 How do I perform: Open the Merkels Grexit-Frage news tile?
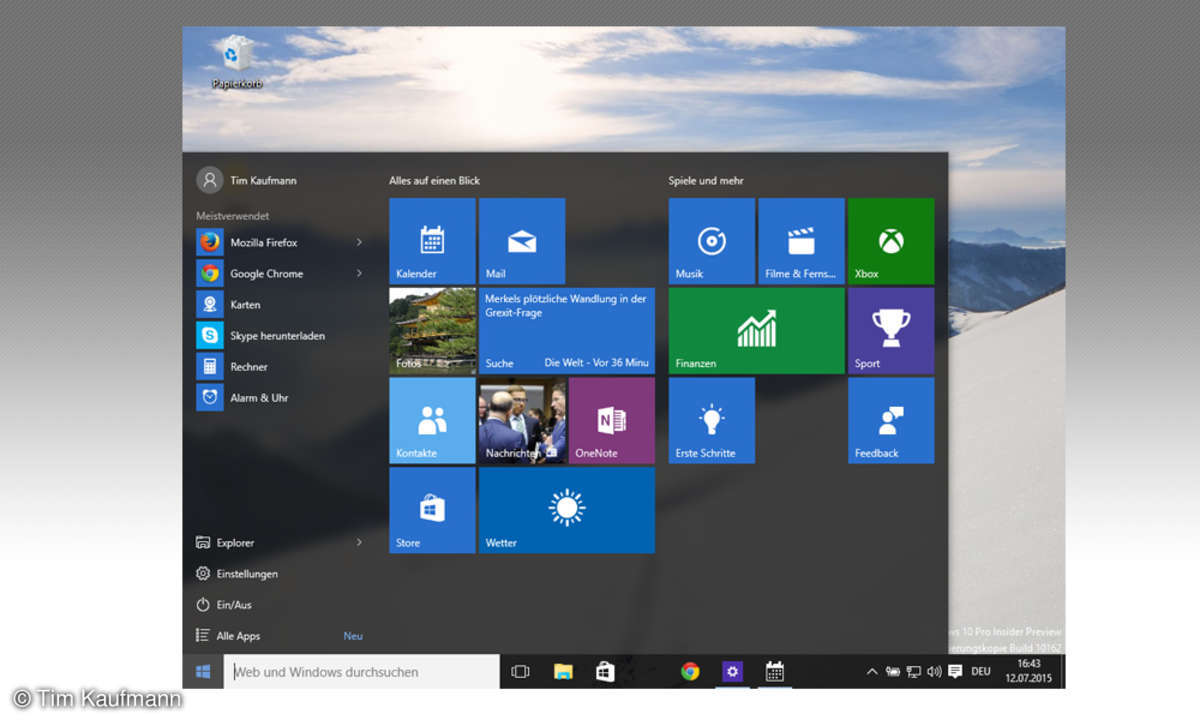point(567,331)
